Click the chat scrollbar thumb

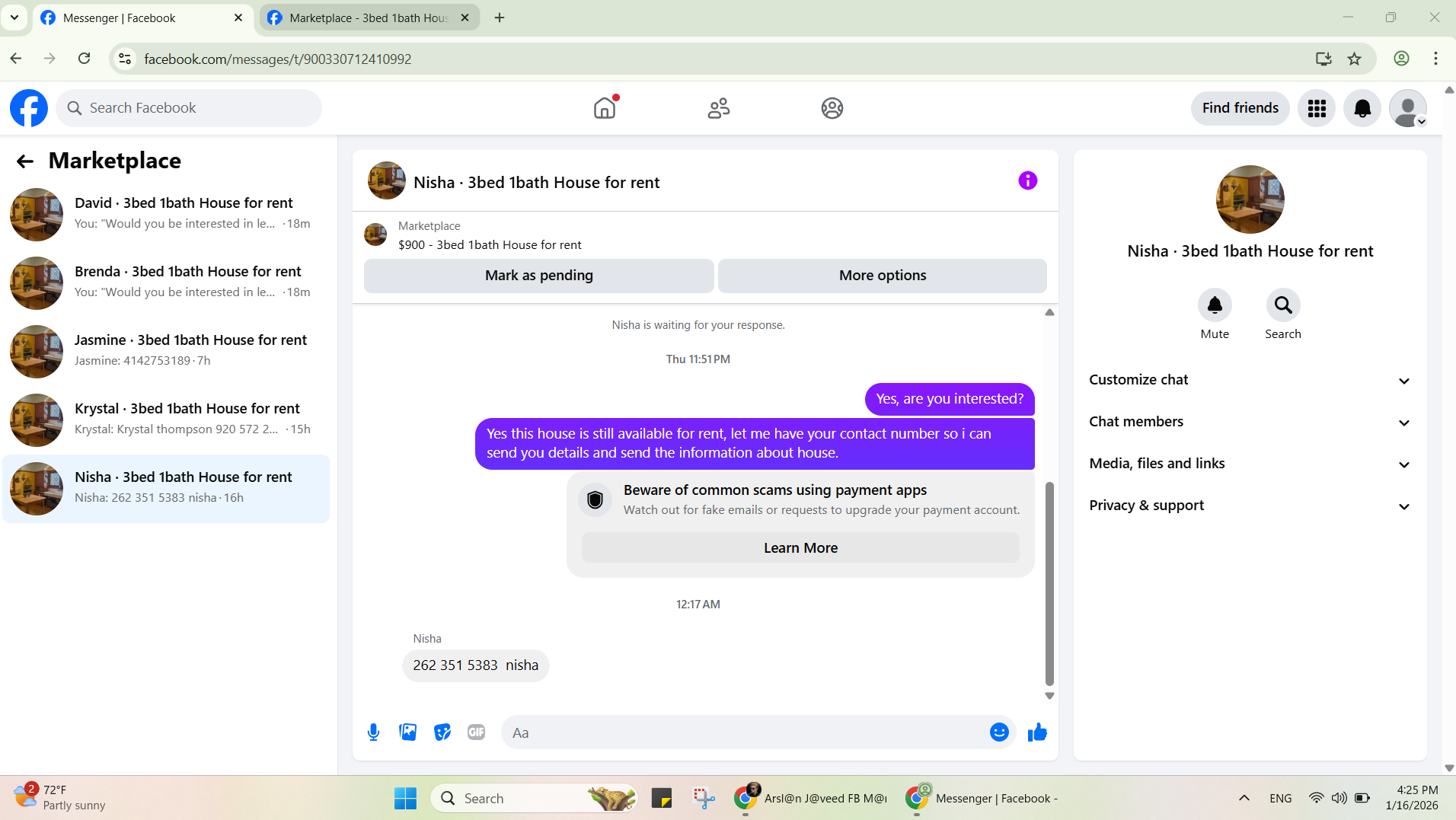click(x=1049, y=584)
